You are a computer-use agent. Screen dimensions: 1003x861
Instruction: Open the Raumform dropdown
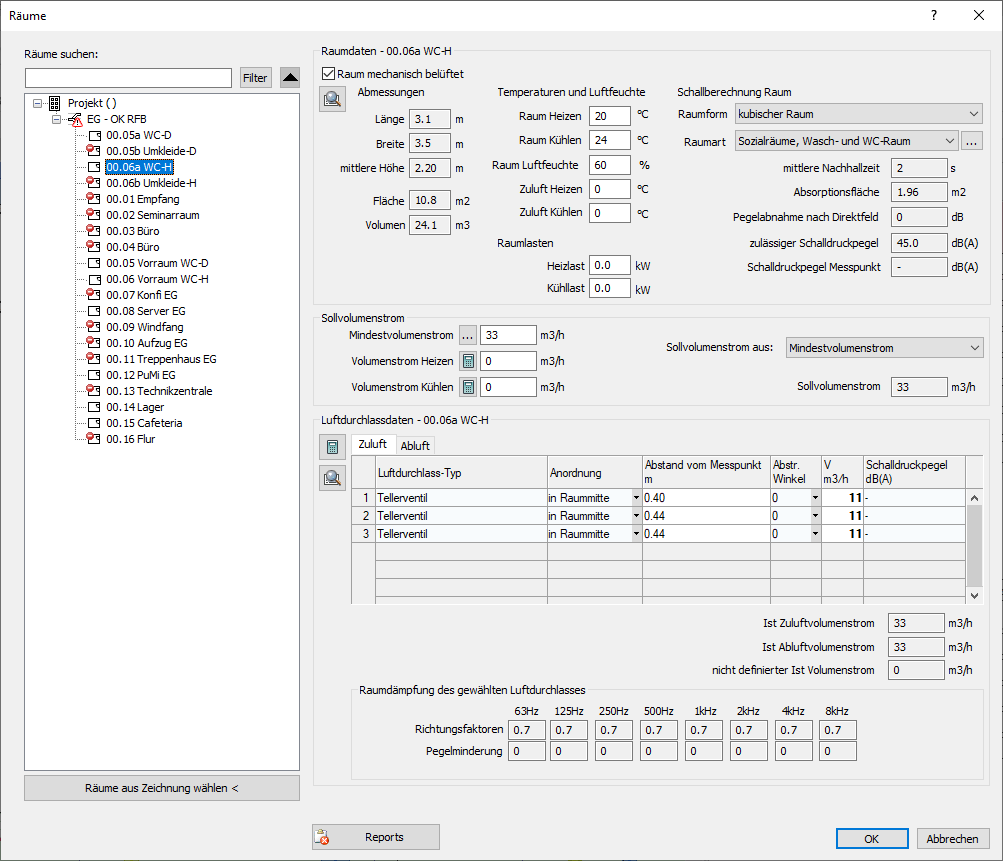pos(858,115)
